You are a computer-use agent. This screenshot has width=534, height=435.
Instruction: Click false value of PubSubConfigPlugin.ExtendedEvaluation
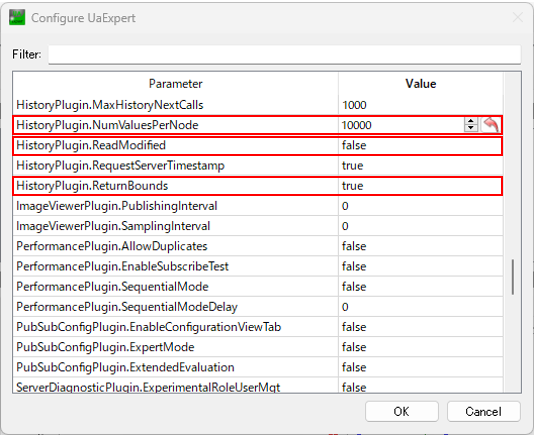click(354, 367)
